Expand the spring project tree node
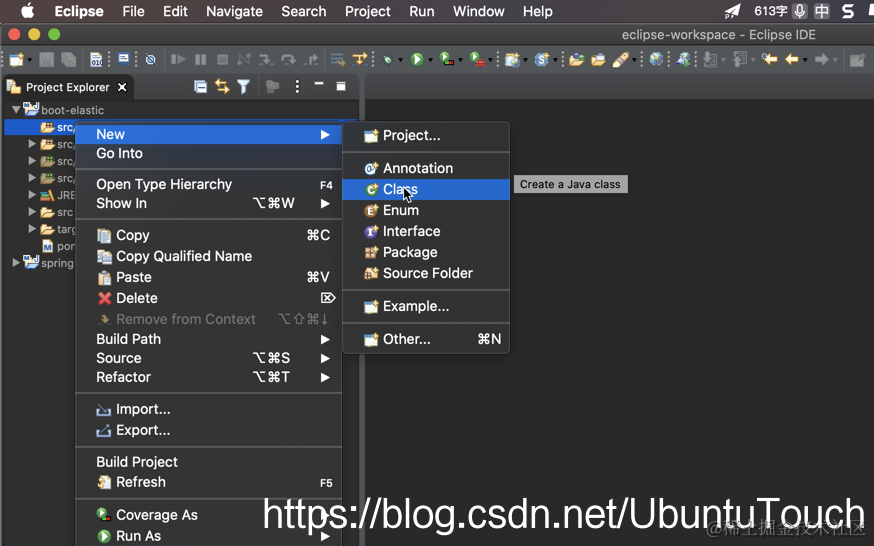The image size is (874, 546). [16, 262]
